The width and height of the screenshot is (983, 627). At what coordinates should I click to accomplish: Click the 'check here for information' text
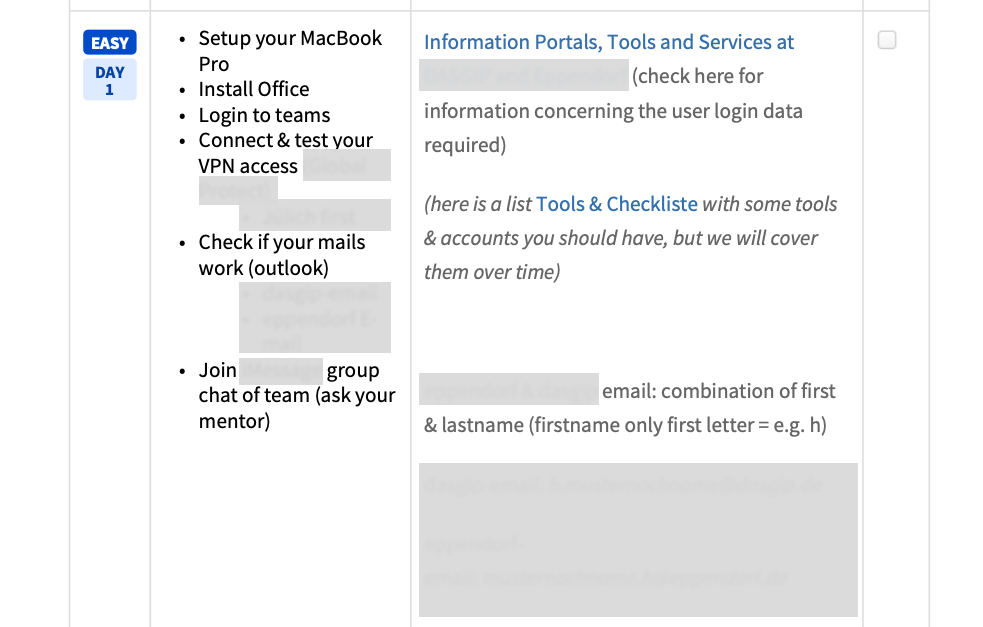697,77
